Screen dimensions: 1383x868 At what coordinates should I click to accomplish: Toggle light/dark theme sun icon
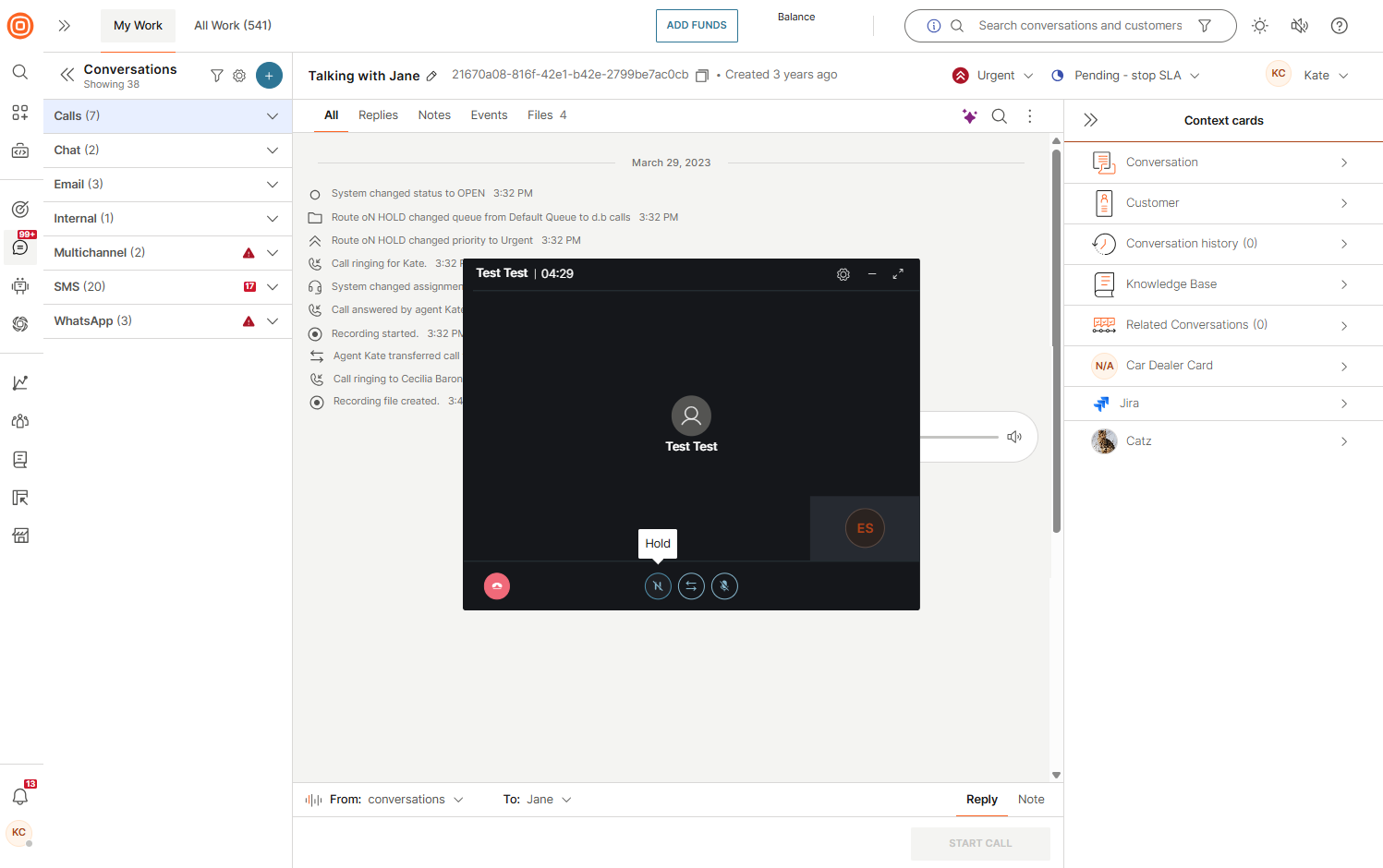(1260, 26)
